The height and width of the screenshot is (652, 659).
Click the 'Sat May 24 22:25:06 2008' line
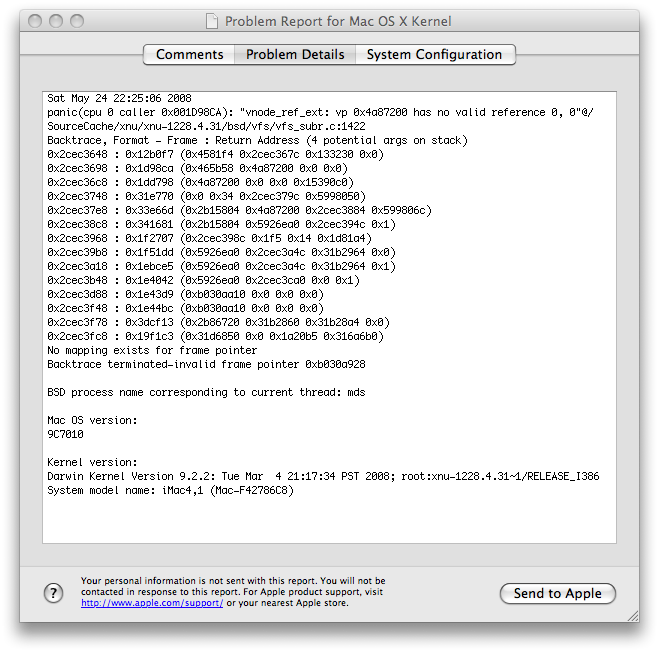click(x=119, y=98)
